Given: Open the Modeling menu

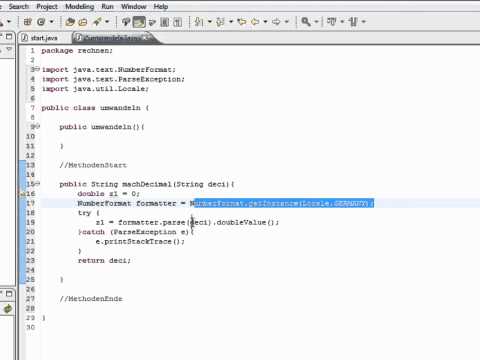Looking at the screenshot, I should click(79, 6).
